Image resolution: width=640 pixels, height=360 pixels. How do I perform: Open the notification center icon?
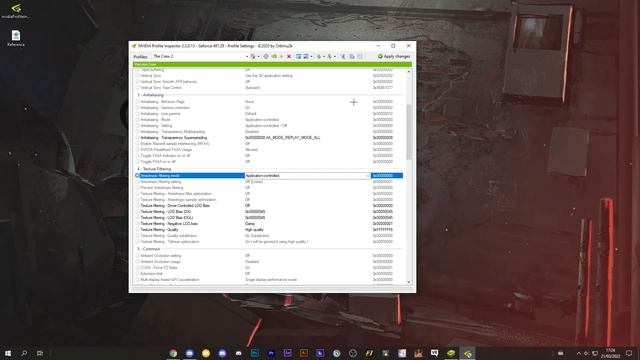[x=629, y=353]
